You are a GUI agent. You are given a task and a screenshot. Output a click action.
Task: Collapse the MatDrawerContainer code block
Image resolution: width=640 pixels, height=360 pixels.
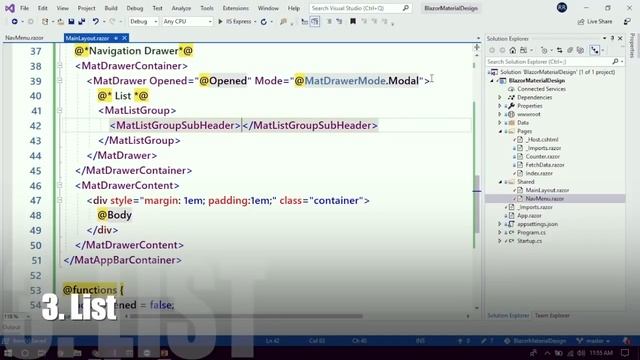pos(60,66)
